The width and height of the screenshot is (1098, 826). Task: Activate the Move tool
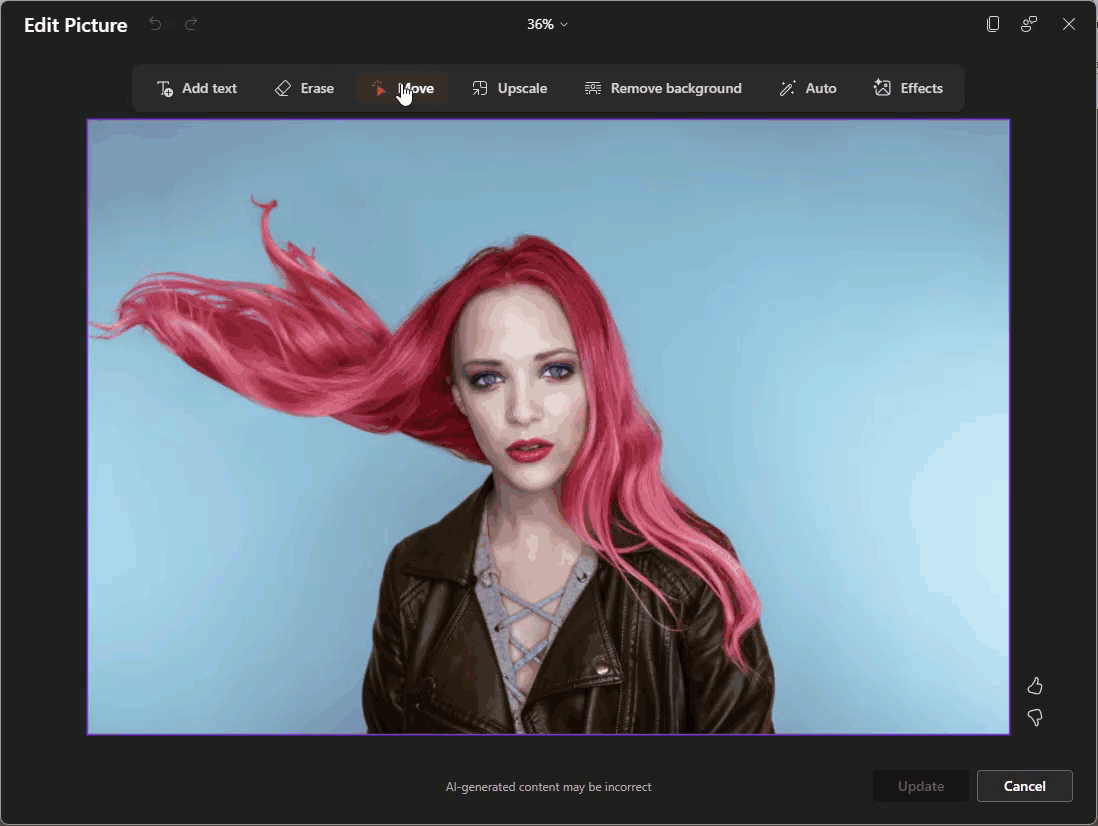[403, 88]
